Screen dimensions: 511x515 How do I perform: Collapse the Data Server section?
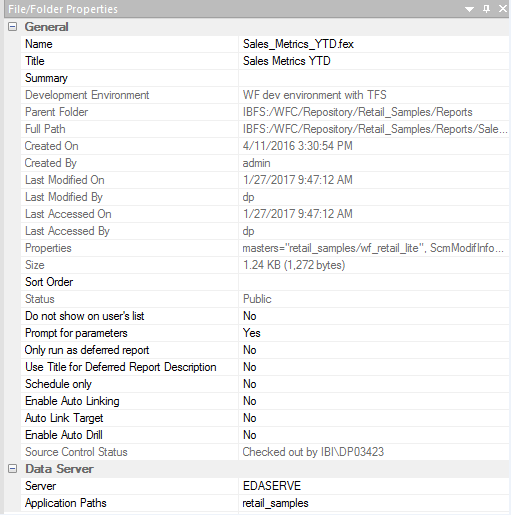pyautogui.click(x=12, y=469)
